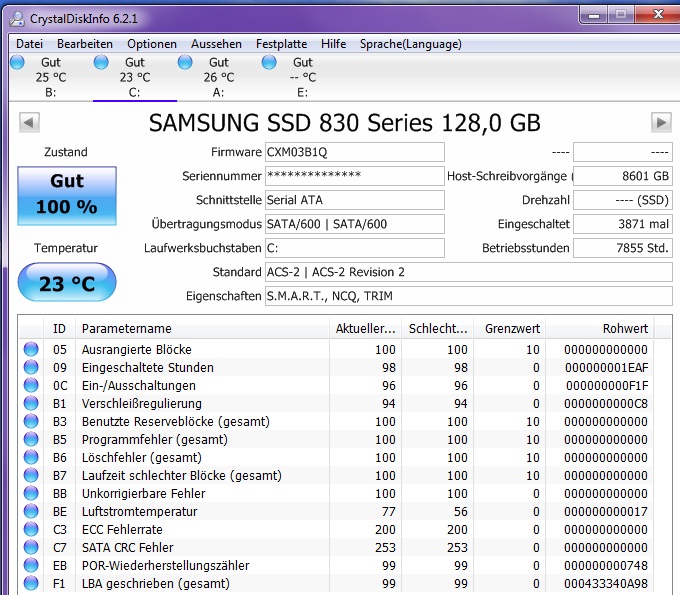The height and width of the screenshot is (595, 680).
Task: Click the SAMSUNG SSD 830 Series title
Action: (x=345, y=123)
